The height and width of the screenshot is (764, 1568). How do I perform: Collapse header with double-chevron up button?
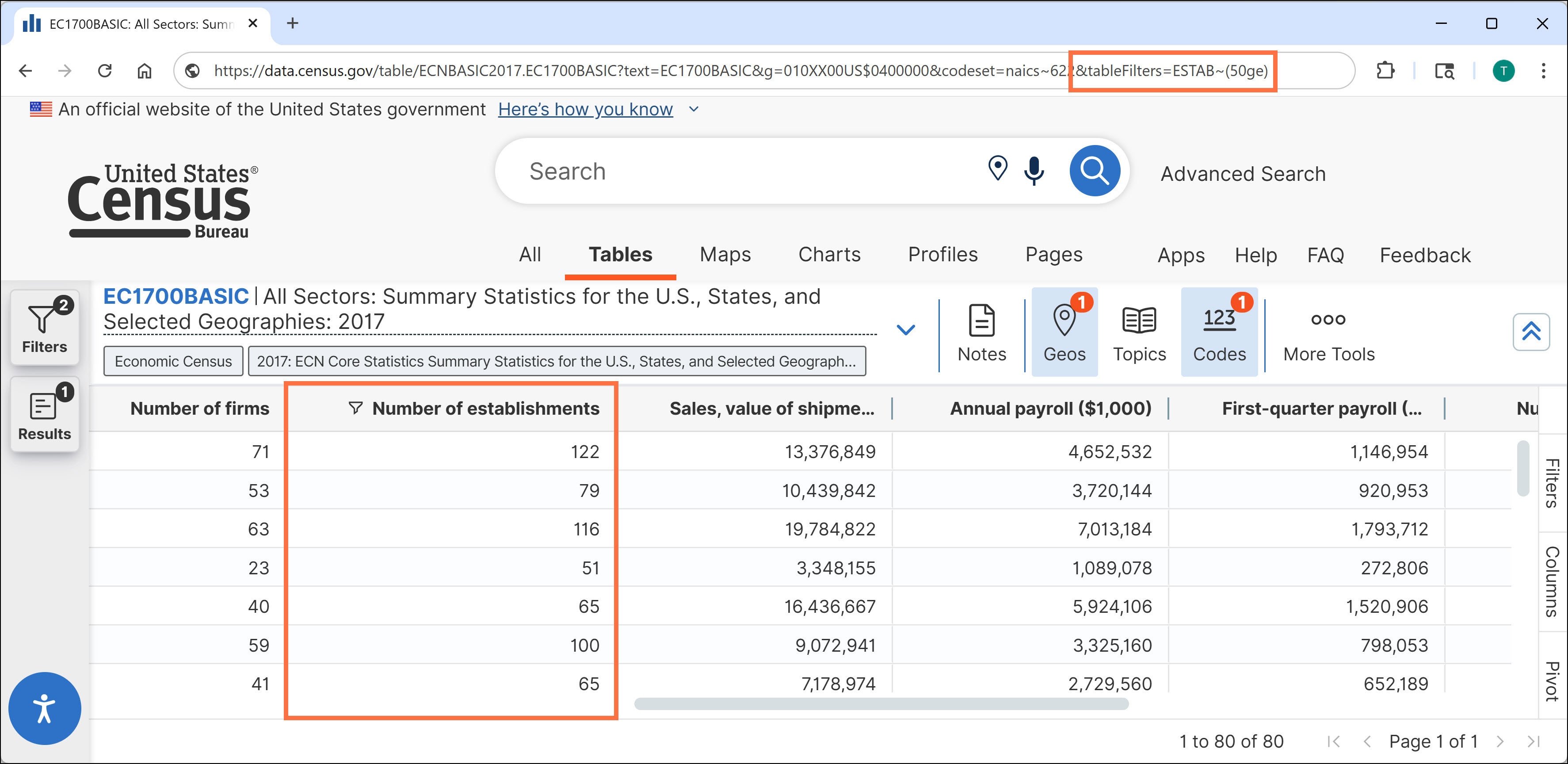1531,332
